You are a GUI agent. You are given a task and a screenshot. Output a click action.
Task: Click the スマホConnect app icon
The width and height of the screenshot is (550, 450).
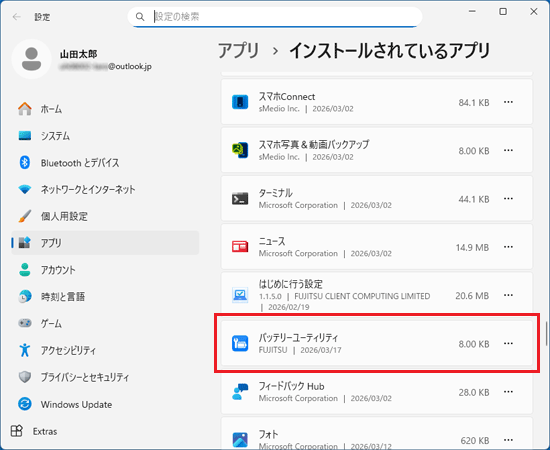point(240,102)
